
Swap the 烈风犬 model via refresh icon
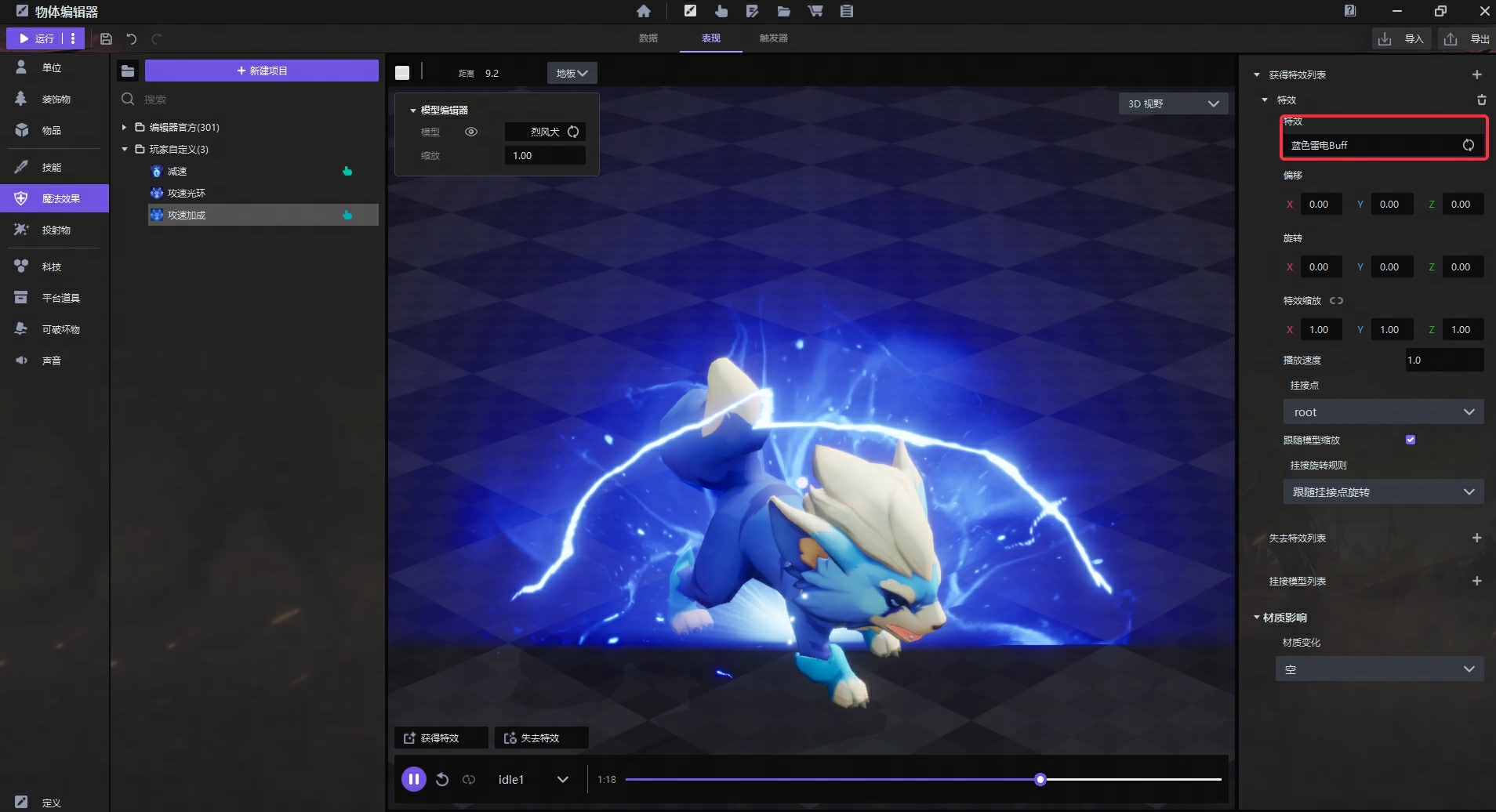(x=573, y=132)
